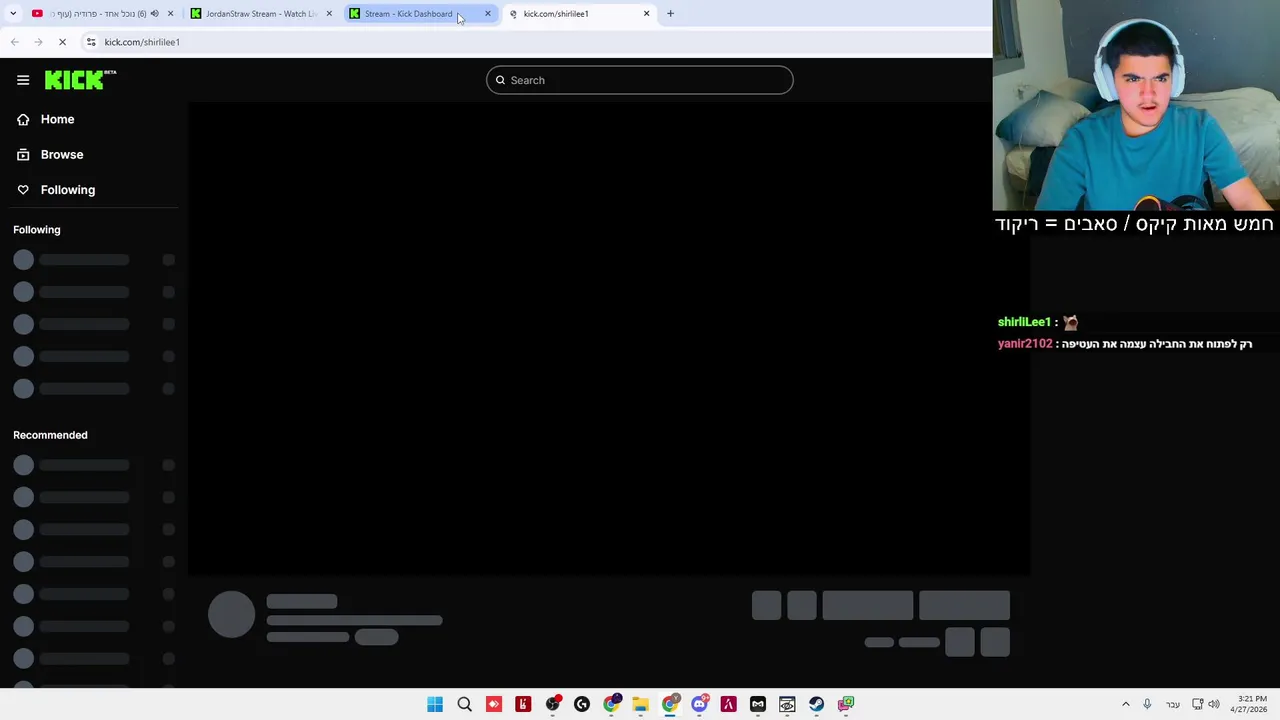Open Discord from the taskbar

point(699,704)
